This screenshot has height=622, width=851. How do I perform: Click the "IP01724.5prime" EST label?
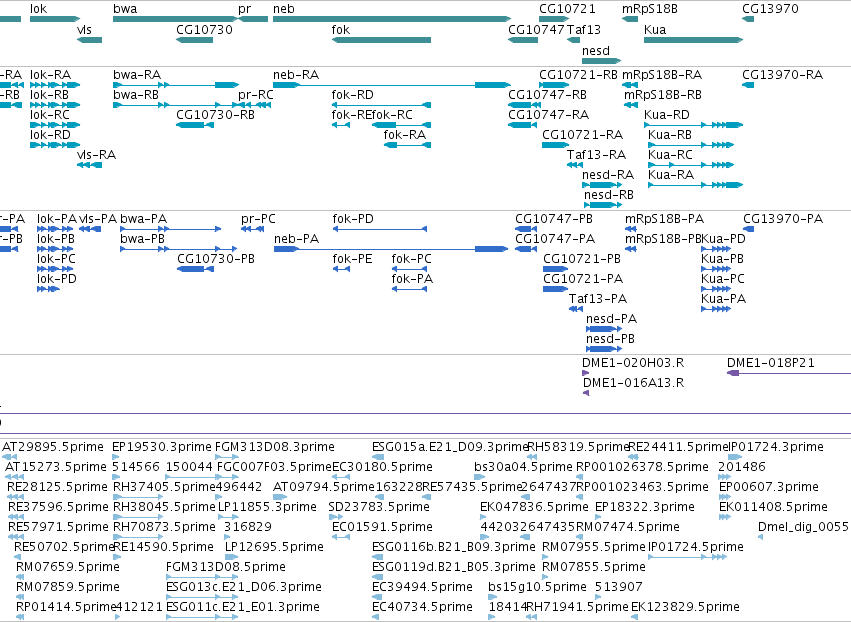[696, 547]
